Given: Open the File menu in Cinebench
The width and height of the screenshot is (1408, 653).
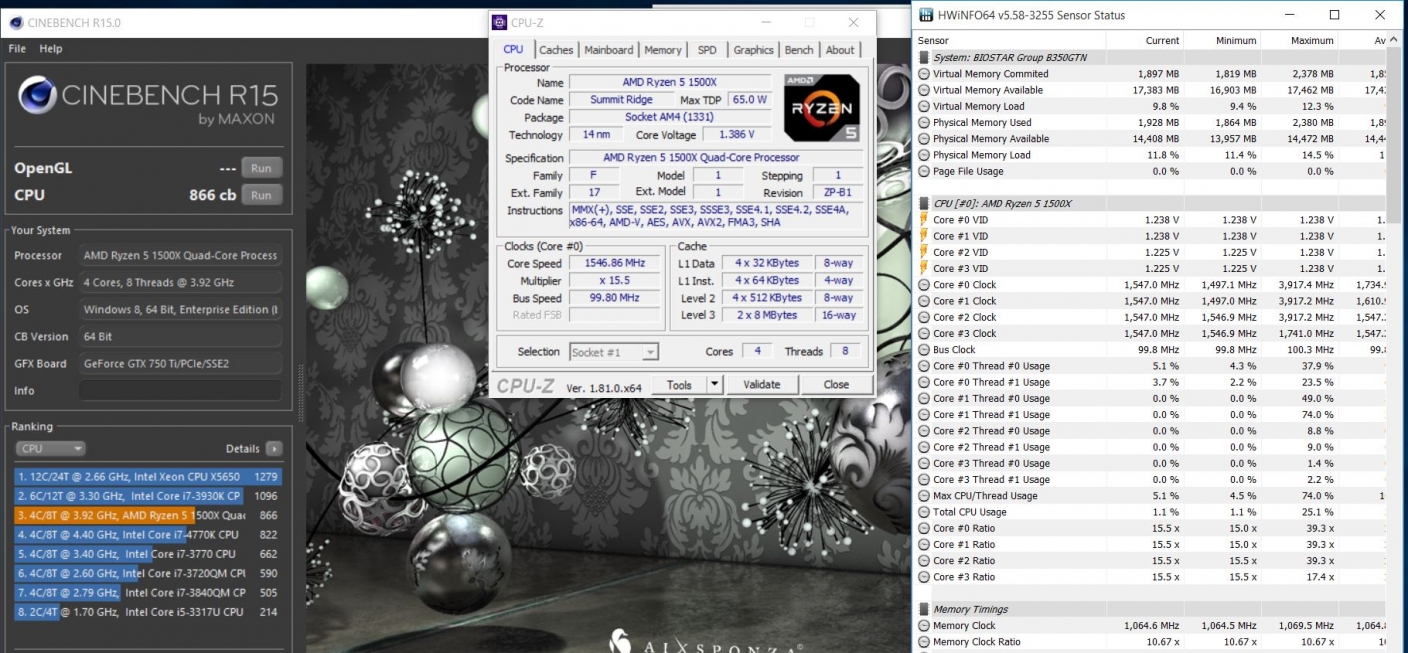Looking at the screenshot, I should [x=17, y=48].
